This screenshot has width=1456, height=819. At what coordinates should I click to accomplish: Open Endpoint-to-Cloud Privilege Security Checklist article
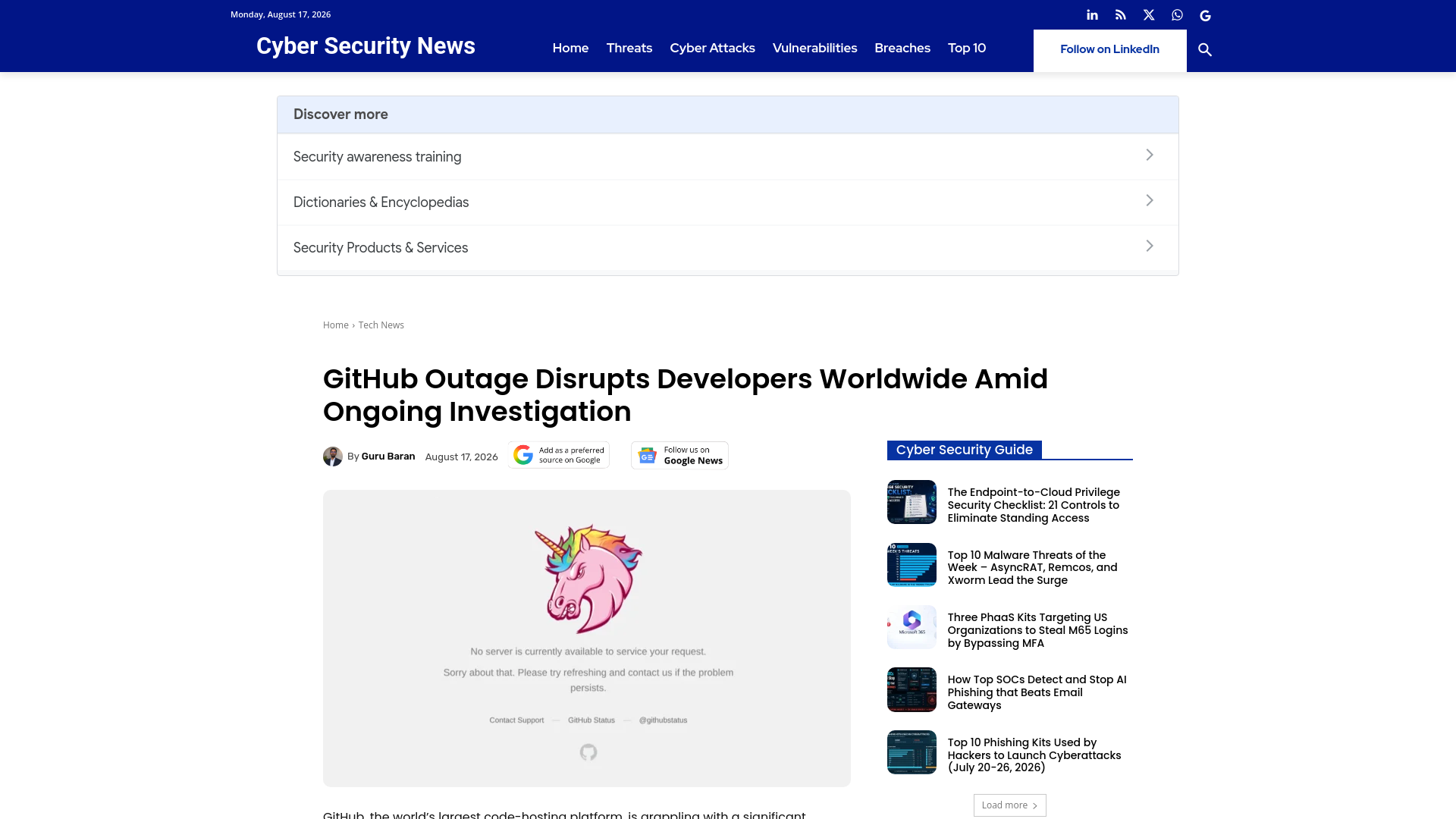1034,505
